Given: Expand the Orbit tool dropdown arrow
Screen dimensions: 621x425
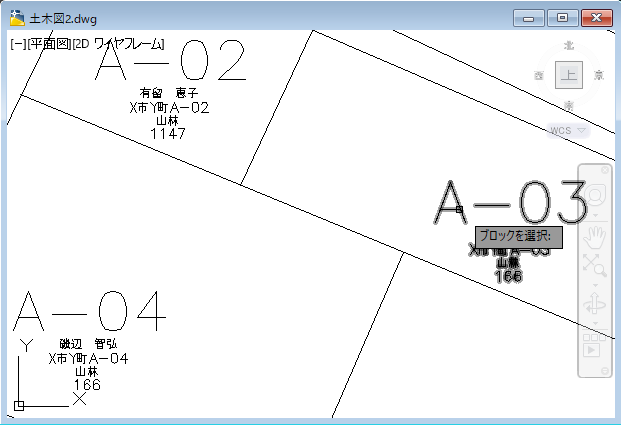Looking at the screenshot, I should click(x=595, y=324).
